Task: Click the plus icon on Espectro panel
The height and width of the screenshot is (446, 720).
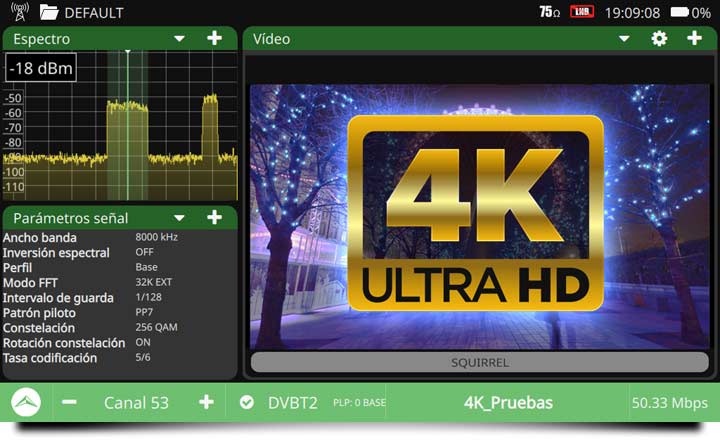Action: tap(214, 38)
